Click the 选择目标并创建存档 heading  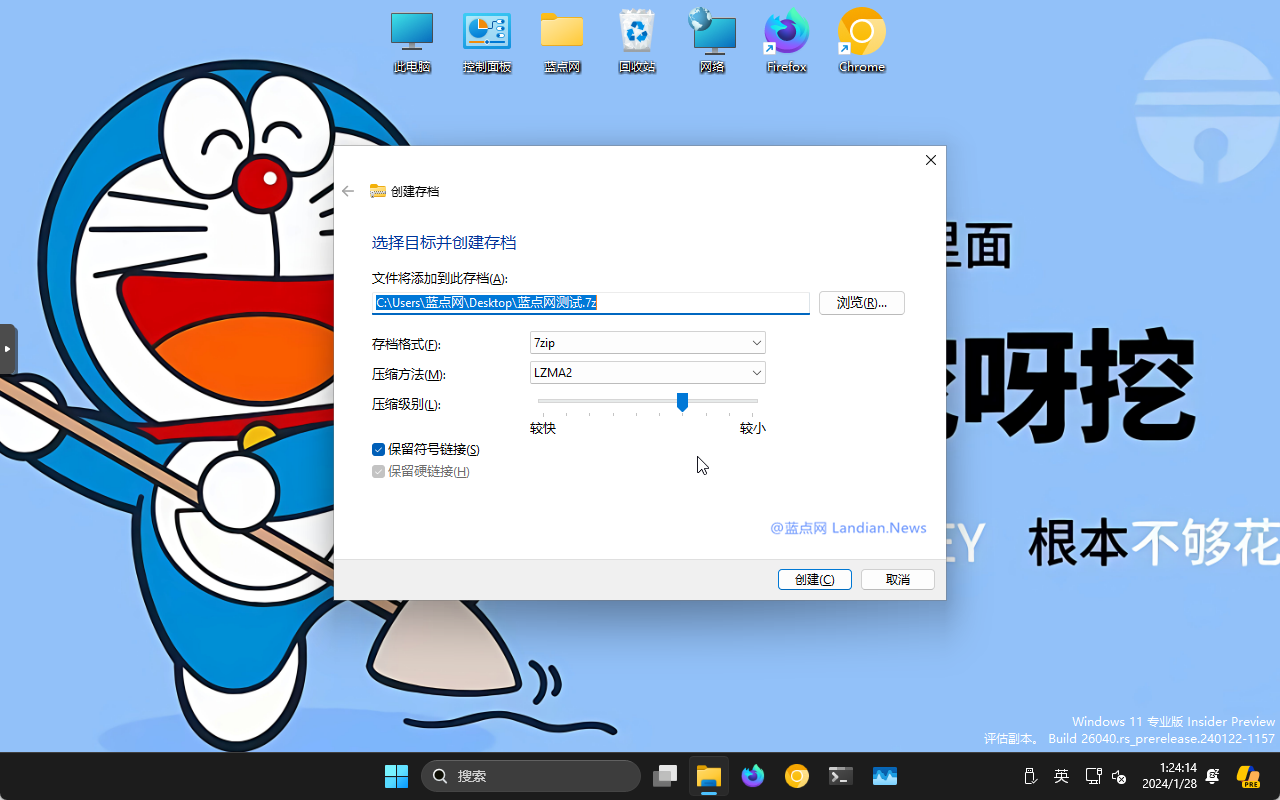point(444,243)
